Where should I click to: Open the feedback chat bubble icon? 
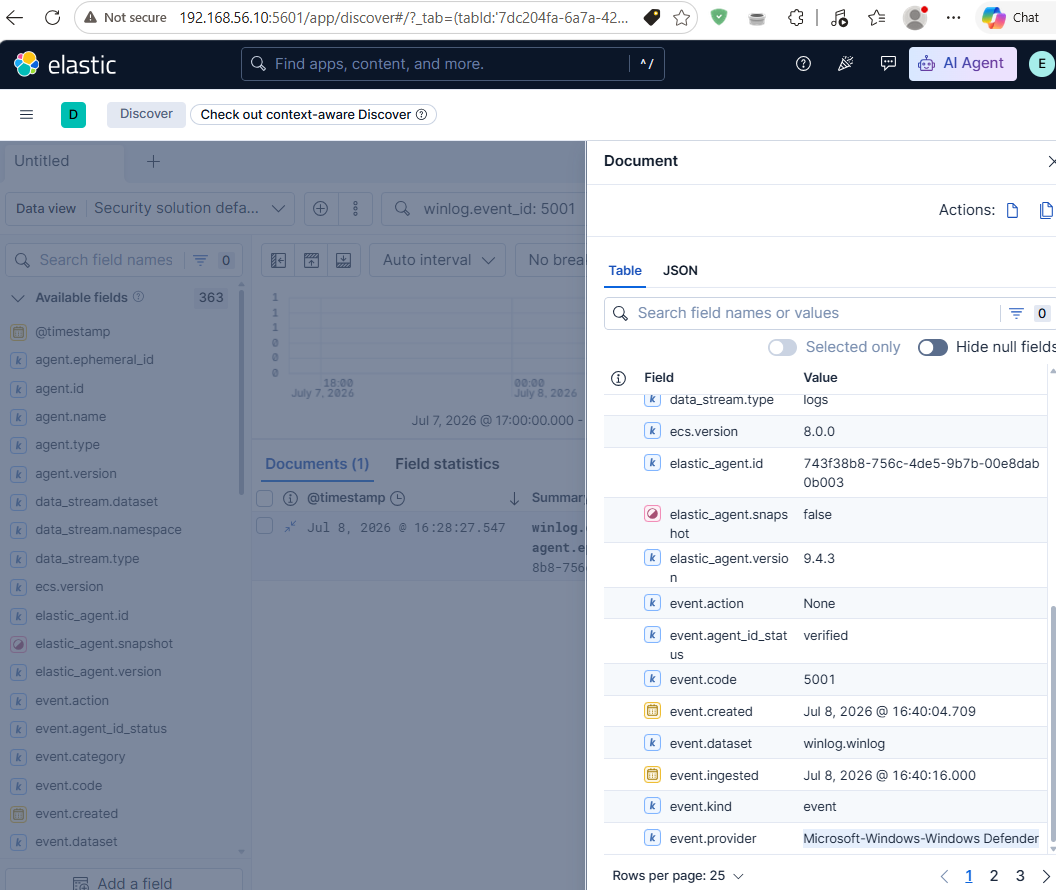point(888,64)
